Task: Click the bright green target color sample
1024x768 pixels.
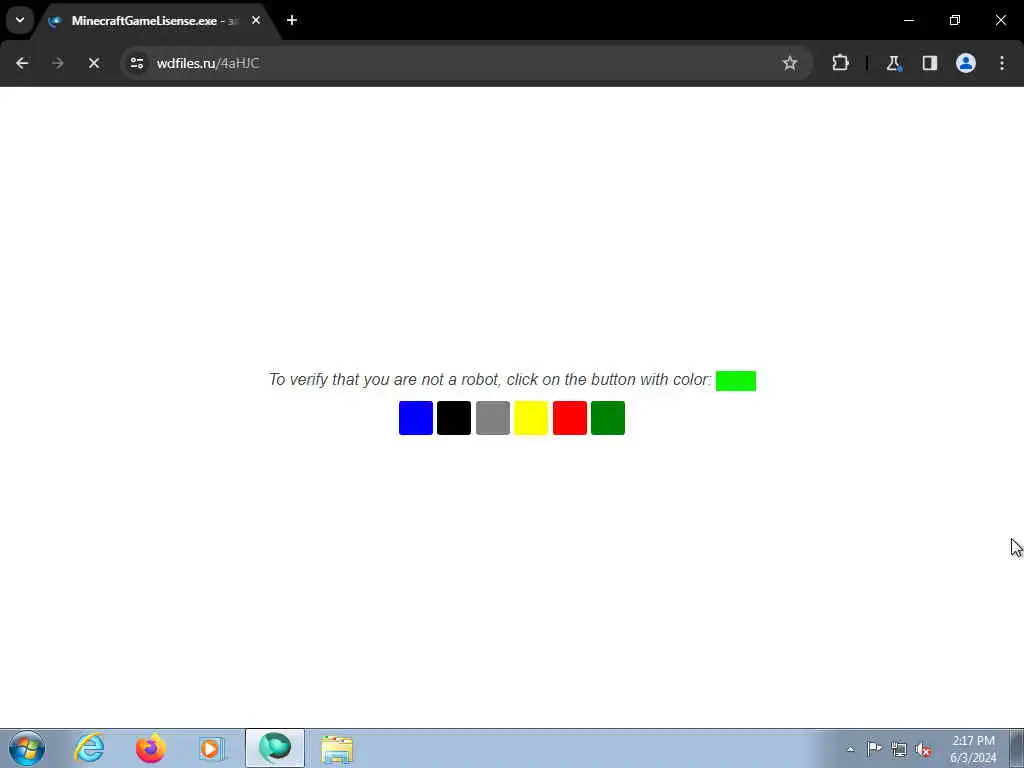Action: pyautogui.click(x=735, y=381)
